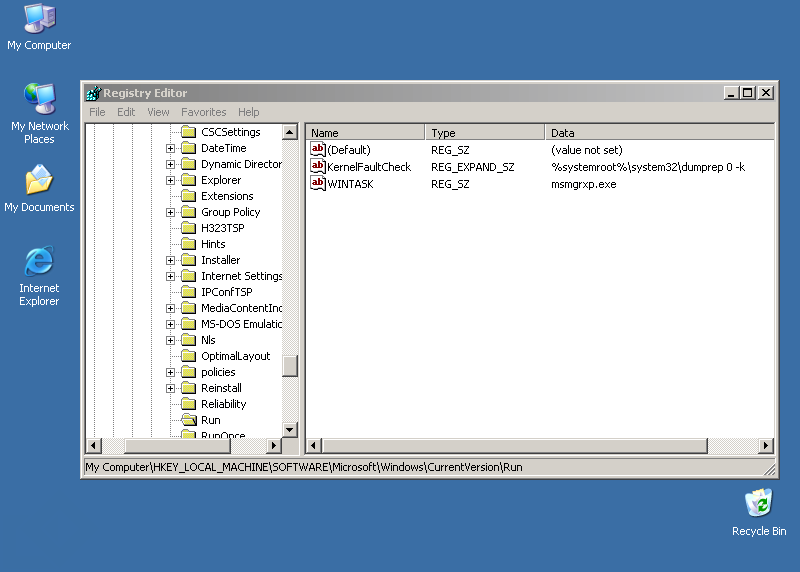
Task: Sort values by the Data column header
Action: [660, 133]
